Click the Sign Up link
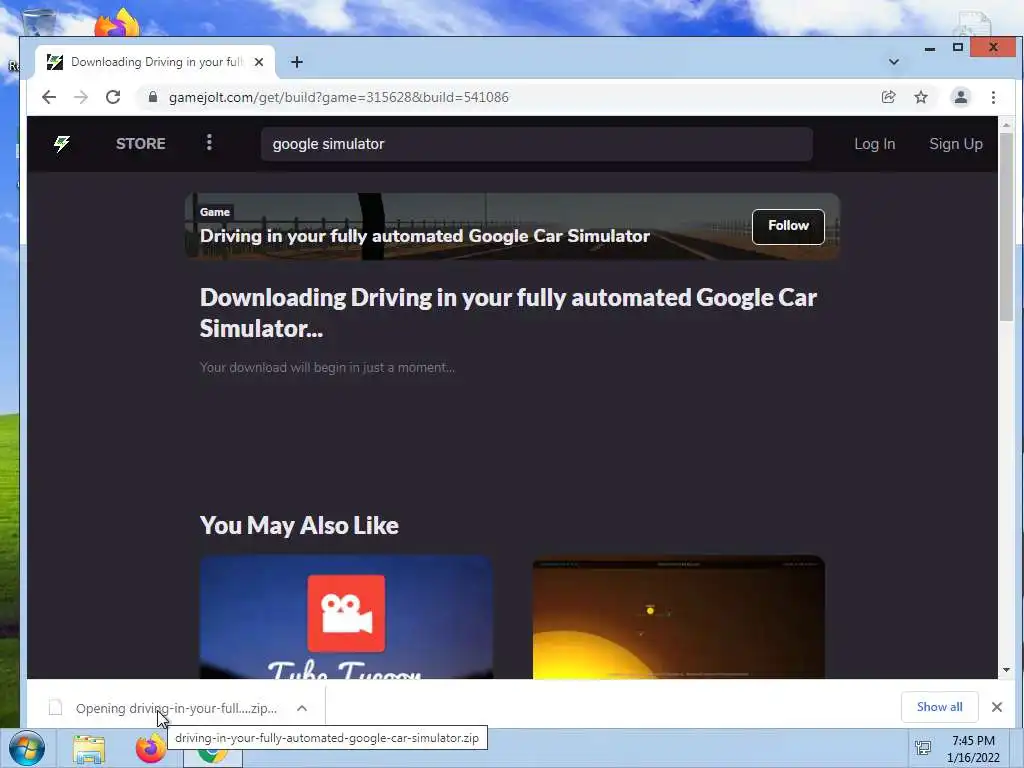The width and height of the screenshot is (1024, 768). pos(955,144)
